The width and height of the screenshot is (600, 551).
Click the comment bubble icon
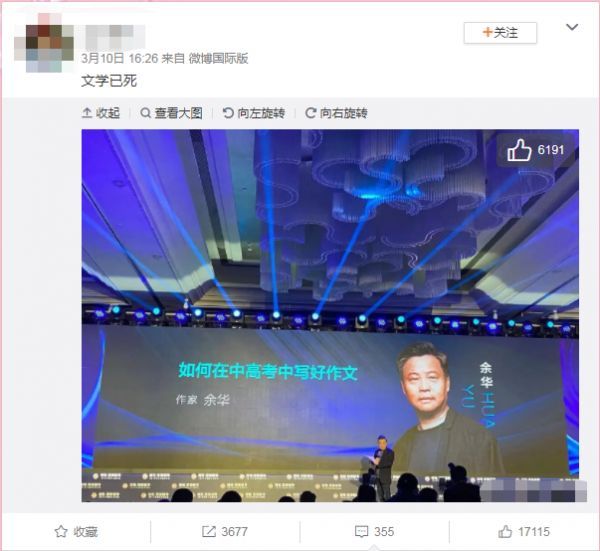[x=362, y=531]
